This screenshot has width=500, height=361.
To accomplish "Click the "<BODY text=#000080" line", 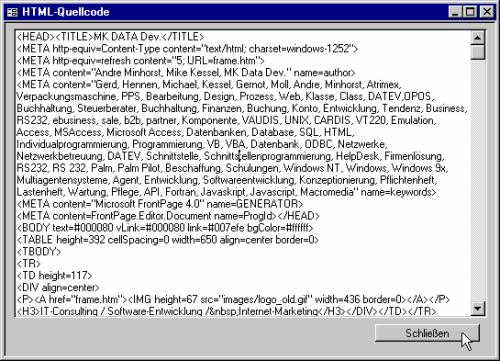I will (165, 228).
